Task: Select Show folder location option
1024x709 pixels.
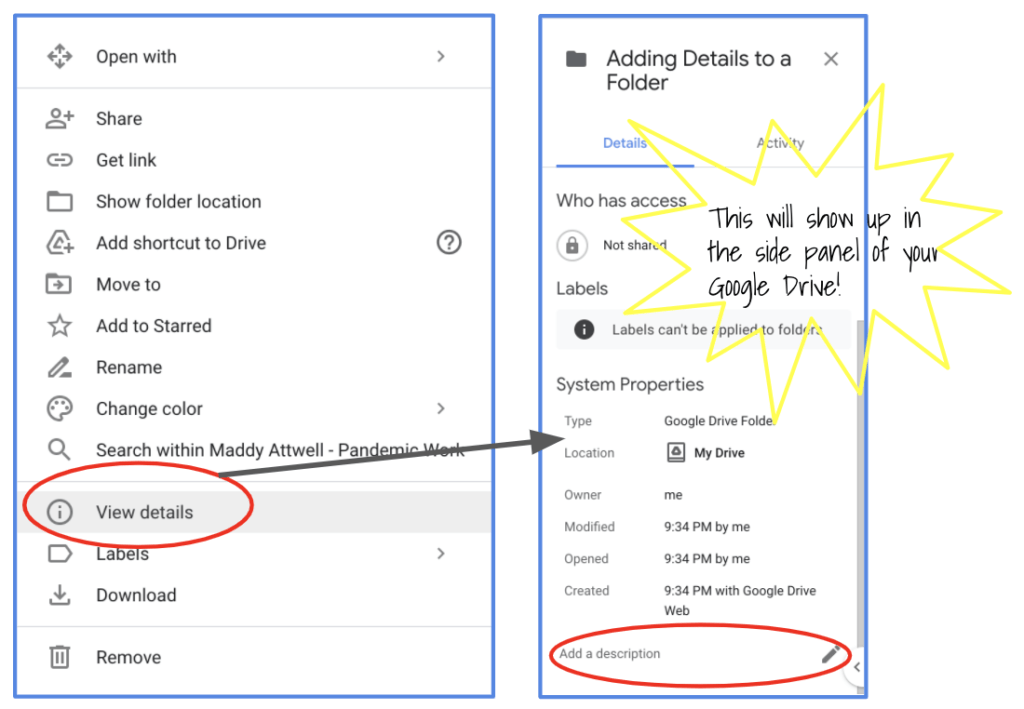Action: (x=178, y=202)
